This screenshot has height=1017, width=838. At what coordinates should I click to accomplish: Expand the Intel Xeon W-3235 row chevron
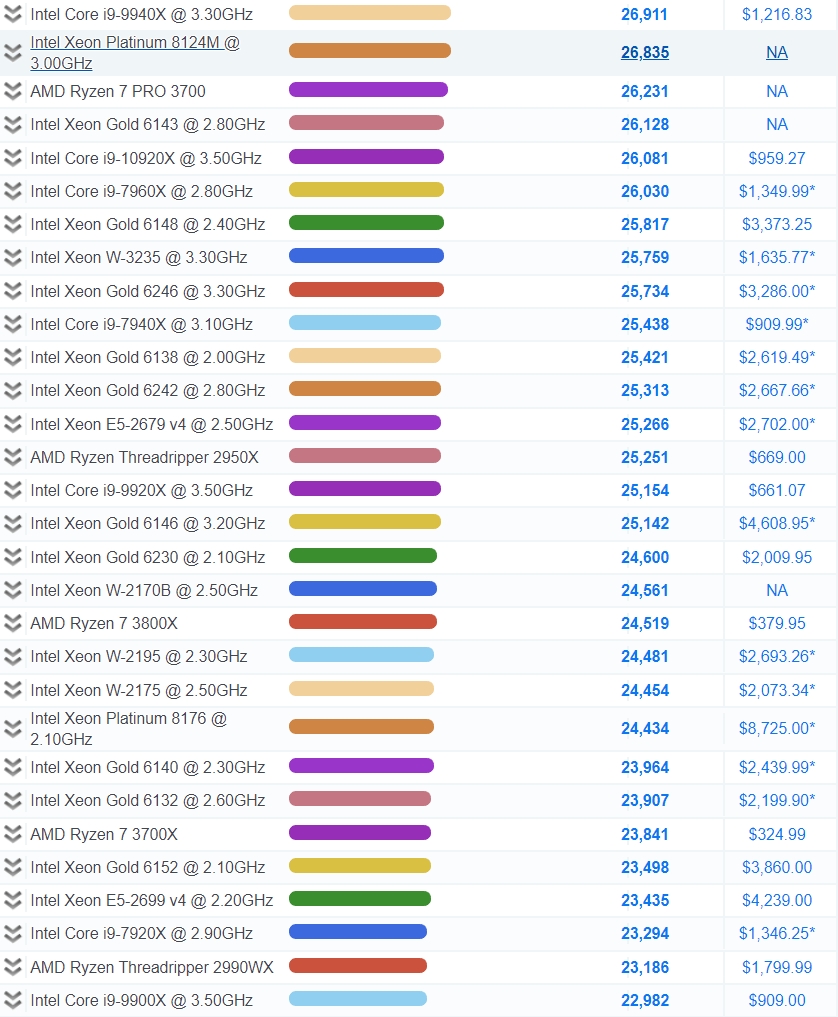pos(13,257)
